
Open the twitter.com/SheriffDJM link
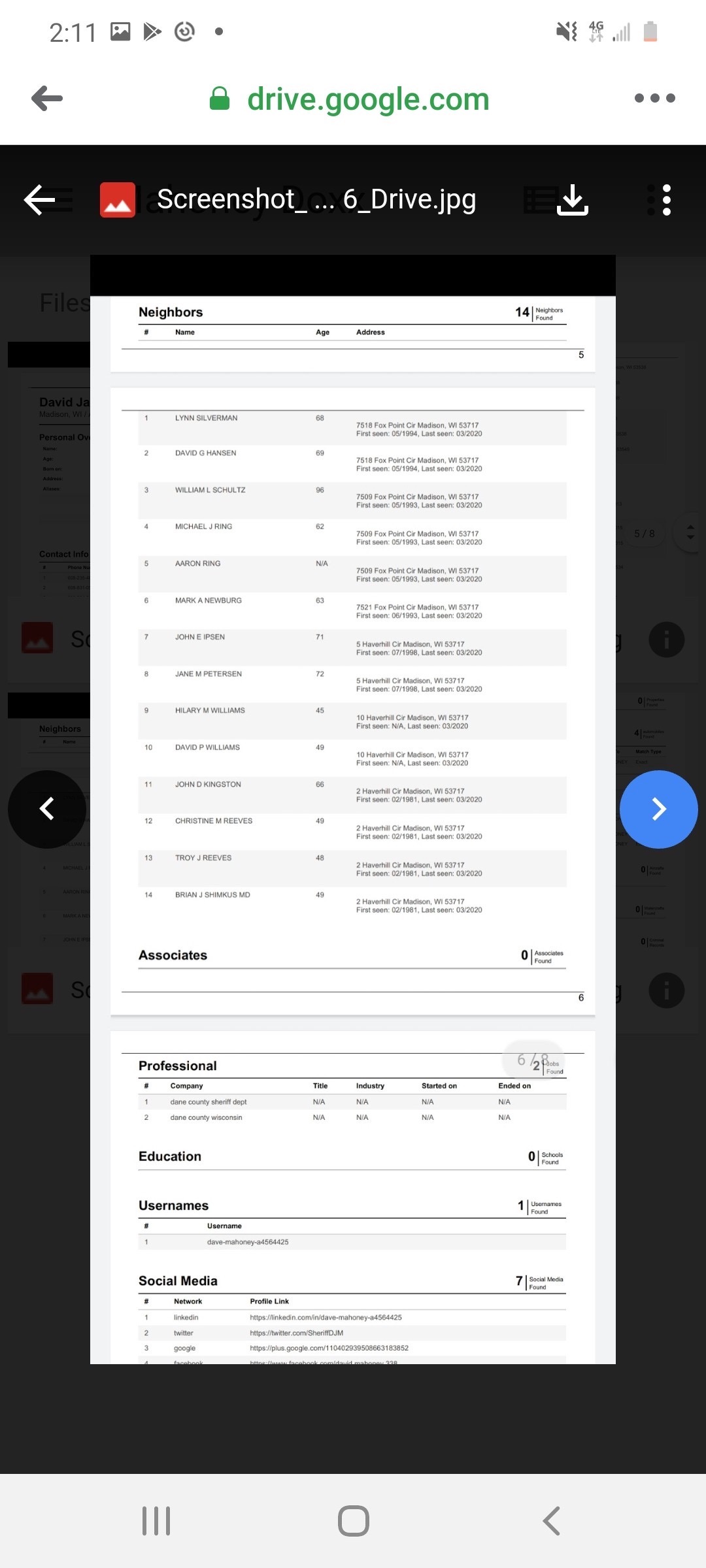pyautogui.click(x=296, y=1333)
